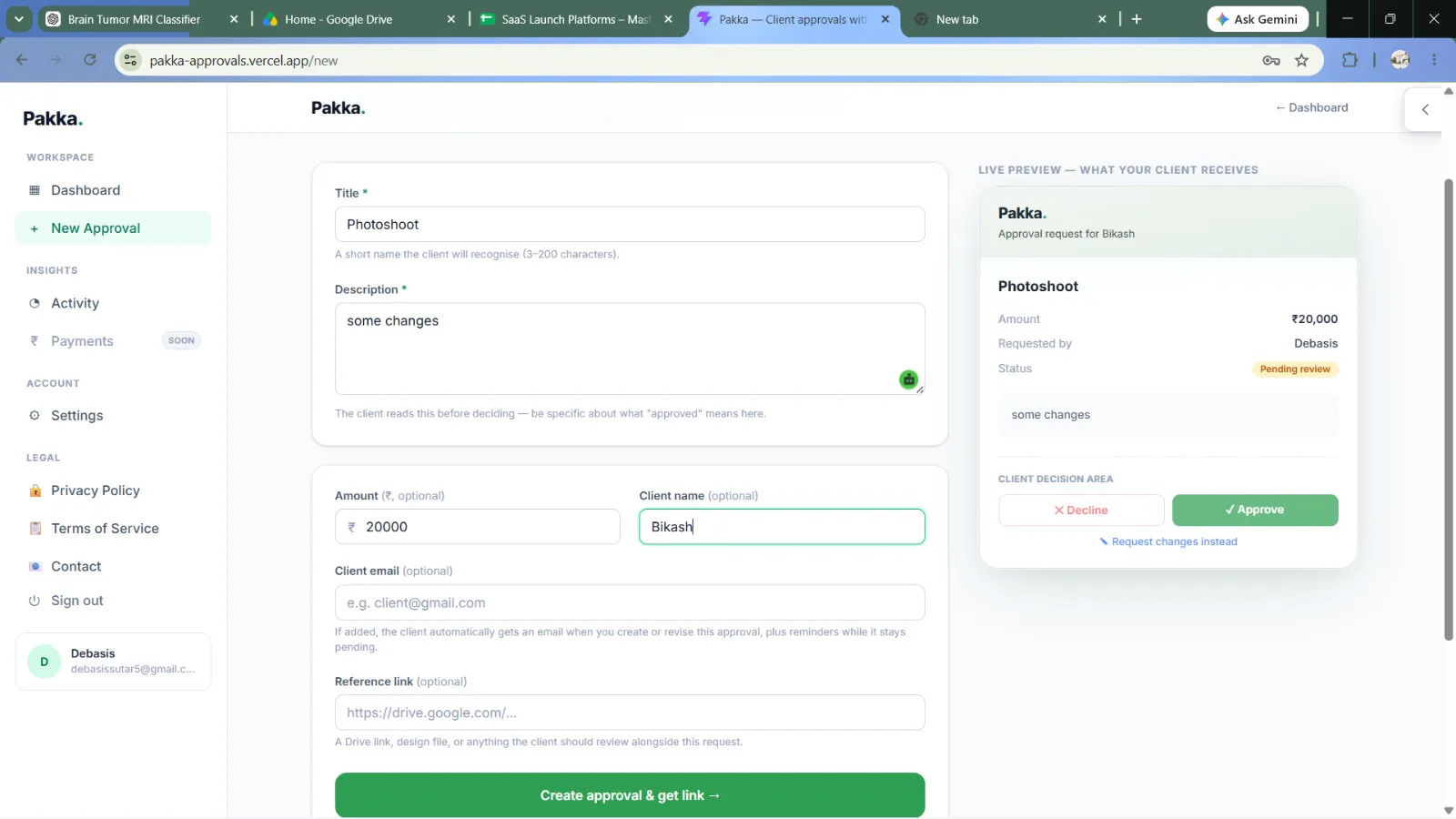Click the plus icon beside New Approval

(x=35, y=228)
